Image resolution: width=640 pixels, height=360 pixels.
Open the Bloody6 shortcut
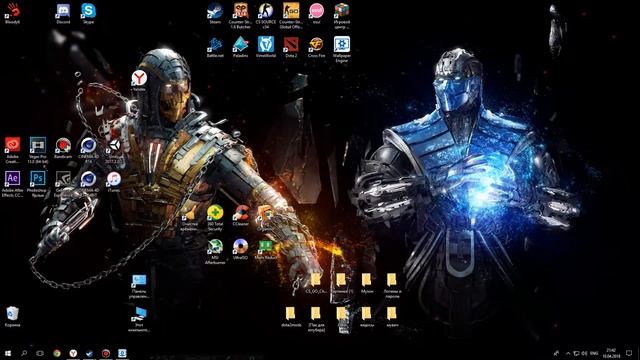click(13, 13)
